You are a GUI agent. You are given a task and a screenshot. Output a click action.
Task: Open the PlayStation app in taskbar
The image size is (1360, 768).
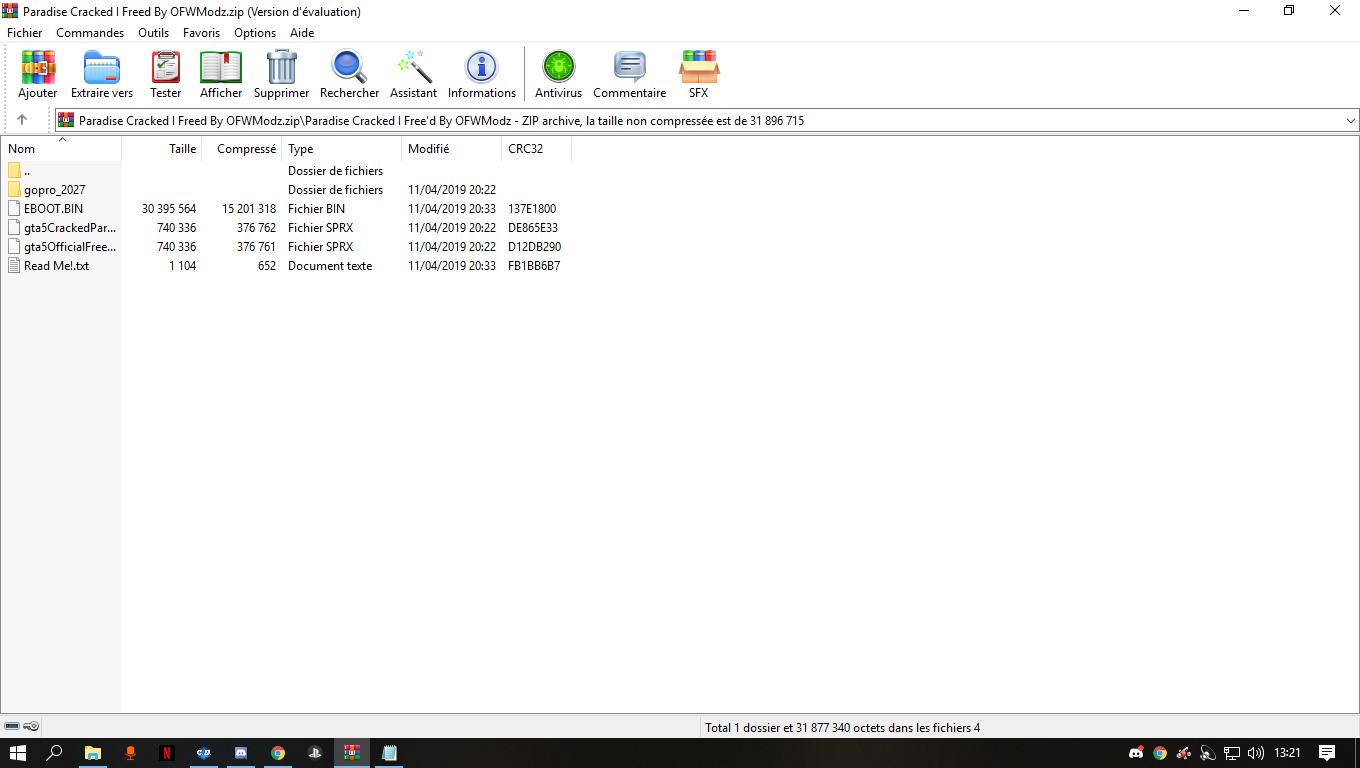pos(314,753)
